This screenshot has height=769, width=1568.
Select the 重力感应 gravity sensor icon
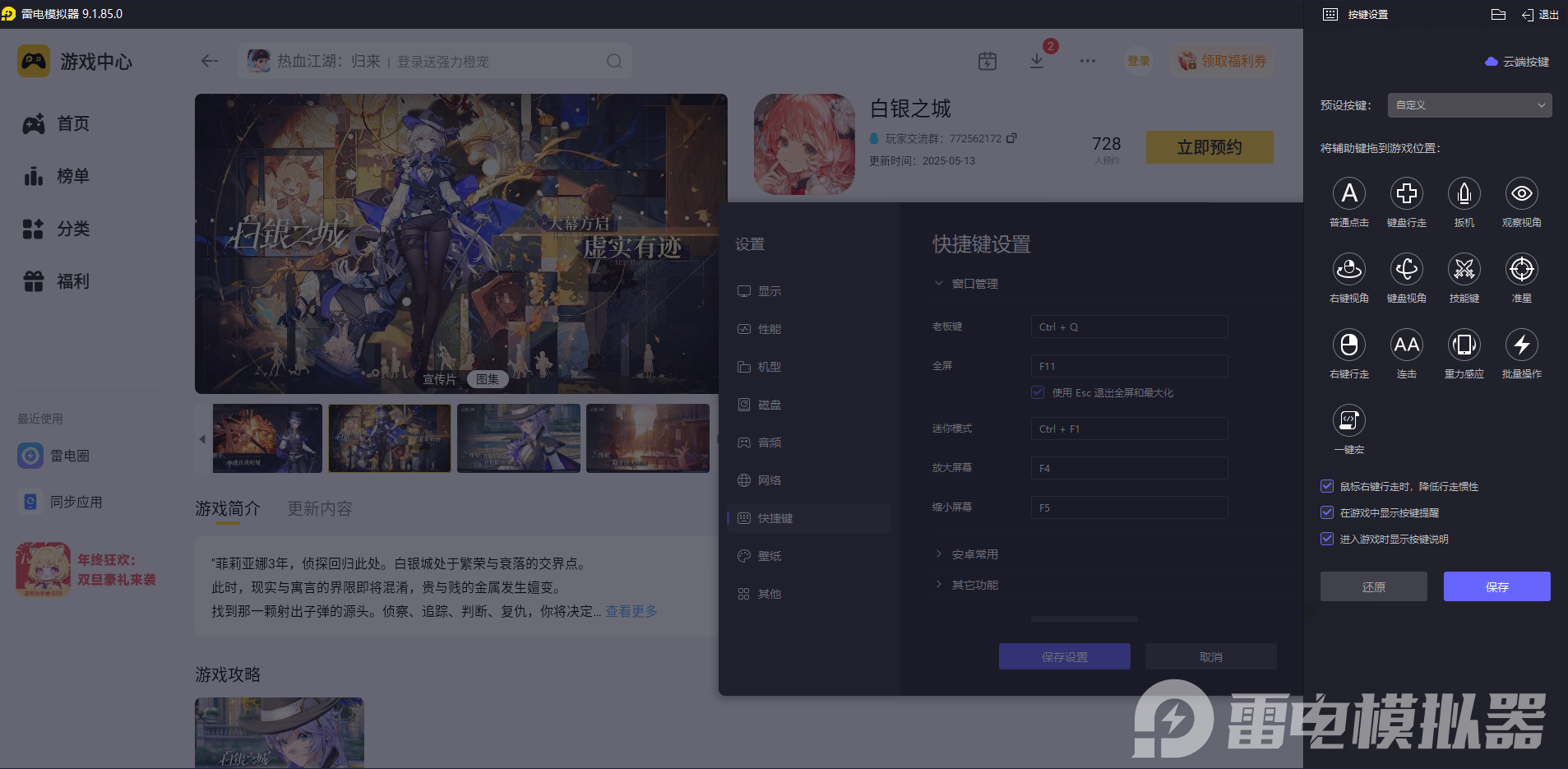point(1464,345)
